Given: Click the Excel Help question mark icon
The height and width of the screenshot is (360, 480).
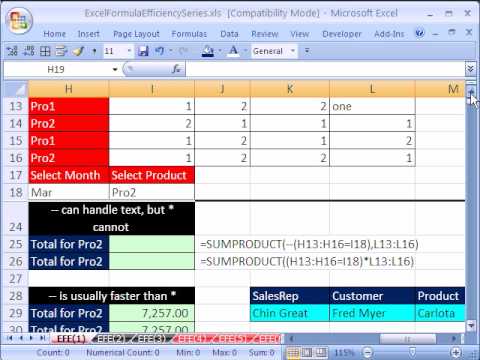Looking at the screenshot, I should (x=420, y=33).
